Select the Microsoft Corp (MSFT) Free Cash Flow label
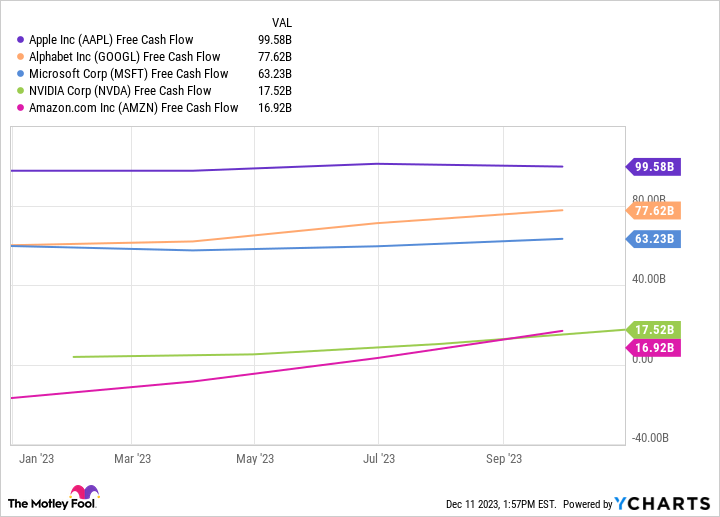720x517 pixels. 129,74
